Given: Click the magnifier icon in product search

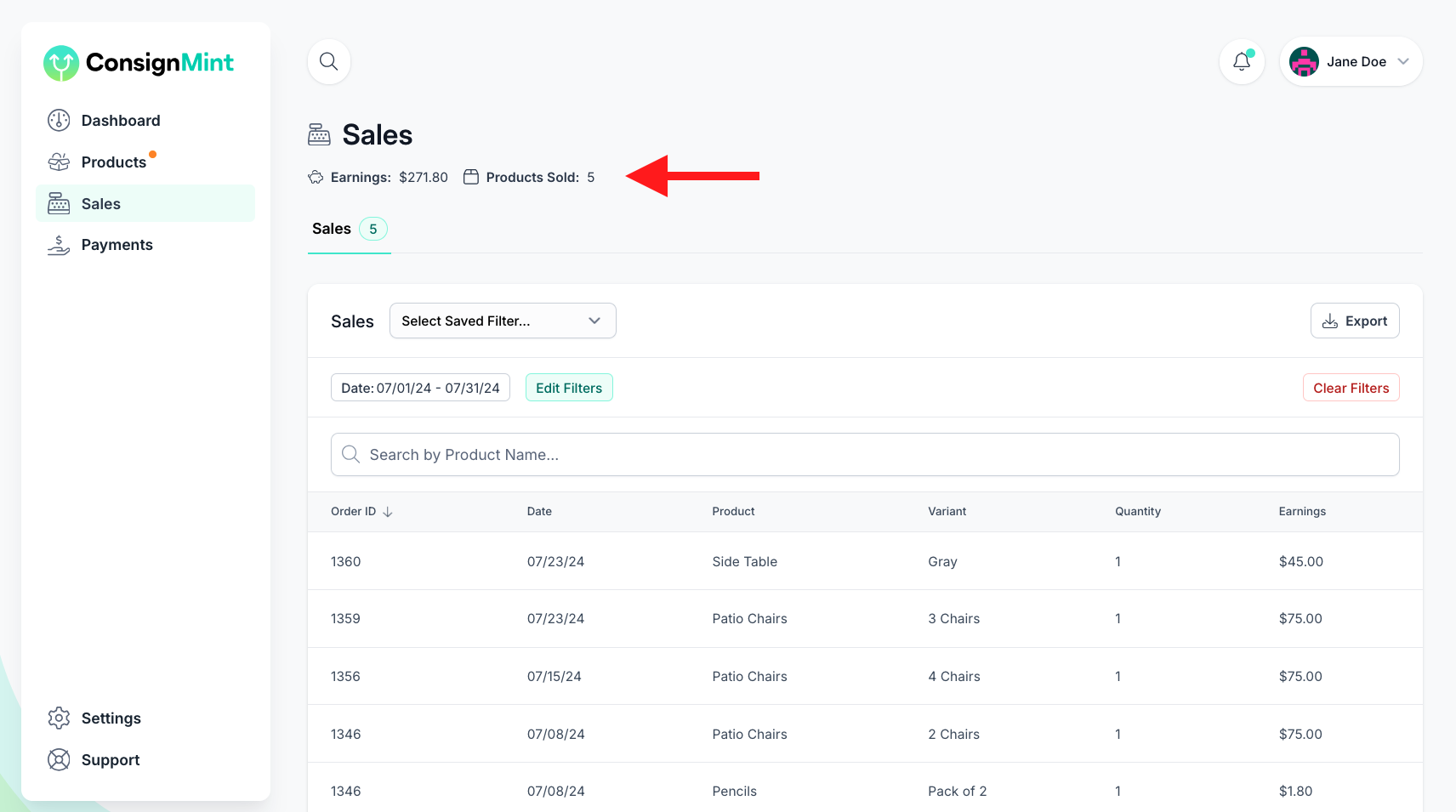Looking at the screenshot, I should click(x=350, y=454).
